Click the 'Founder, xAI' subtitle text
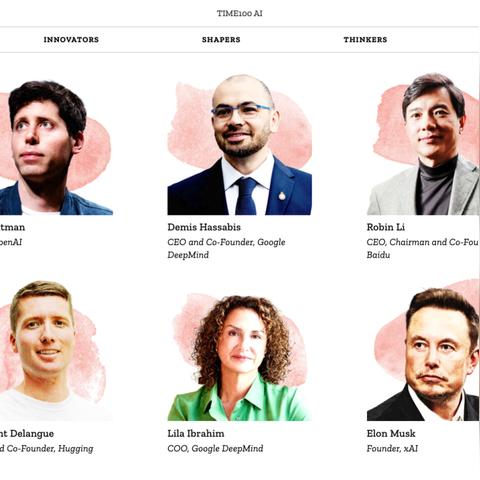The image size is (480, 480). [392, 449]
